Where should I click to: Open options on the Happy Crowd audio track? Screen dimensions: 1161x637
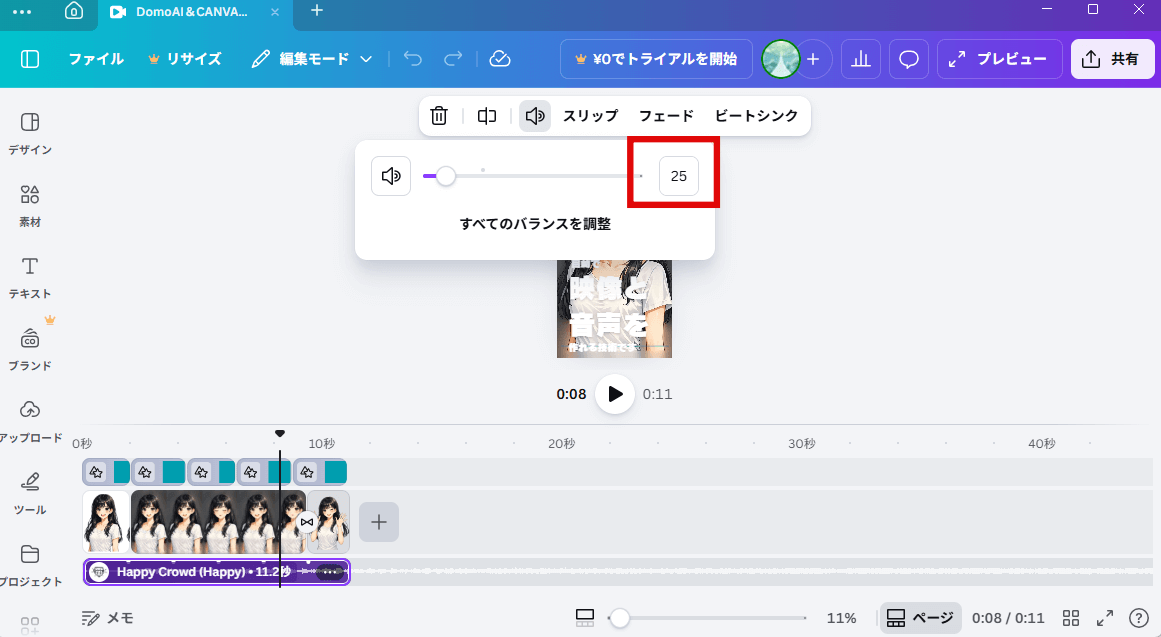click(330, 572)
